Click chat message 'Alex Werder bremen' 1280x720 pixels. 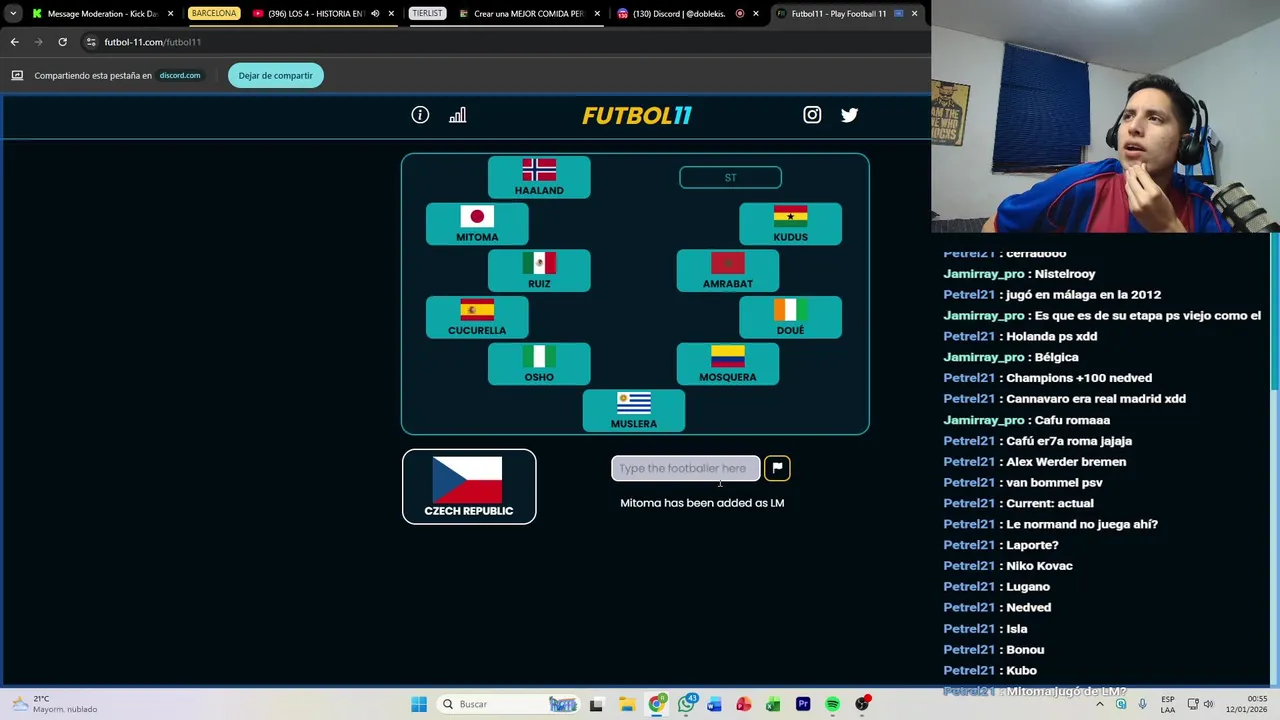click(x=1066, y=462)
